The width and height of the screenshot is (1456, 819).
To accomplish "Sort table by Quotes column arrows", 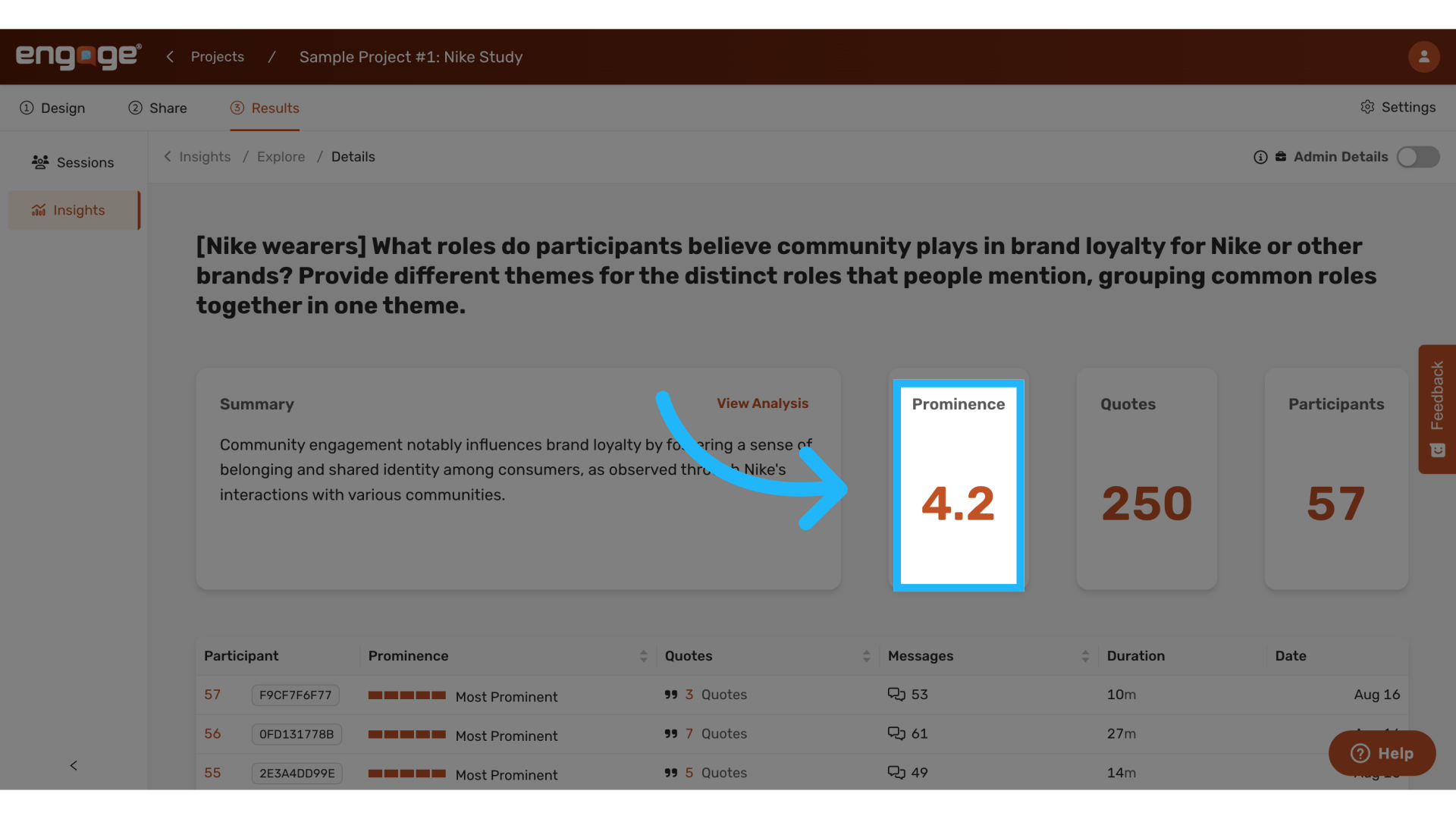I will tap(866, 656).
